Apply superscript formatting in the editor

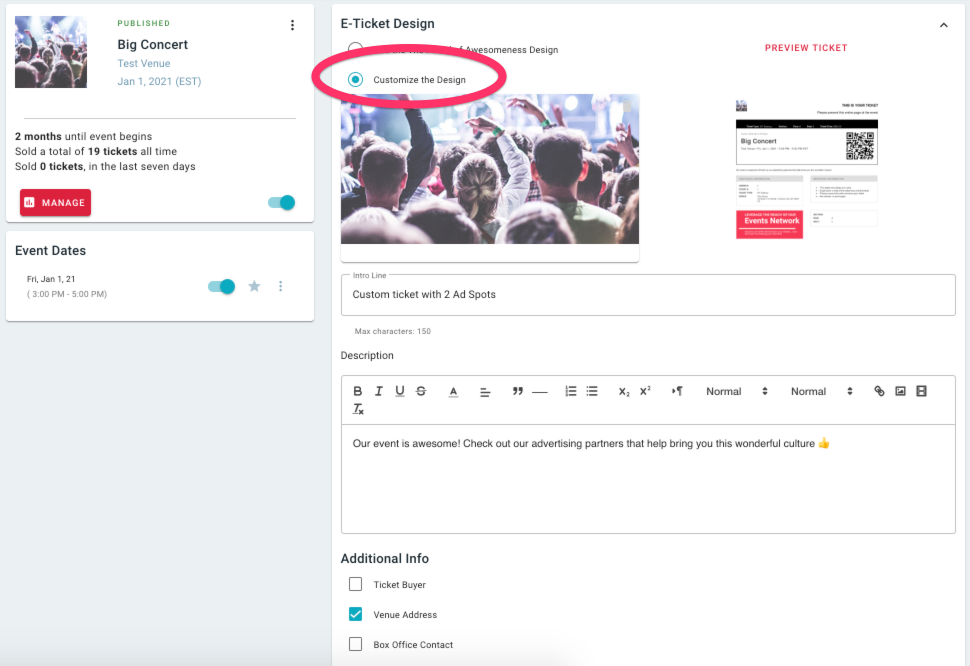click(645, 391)
